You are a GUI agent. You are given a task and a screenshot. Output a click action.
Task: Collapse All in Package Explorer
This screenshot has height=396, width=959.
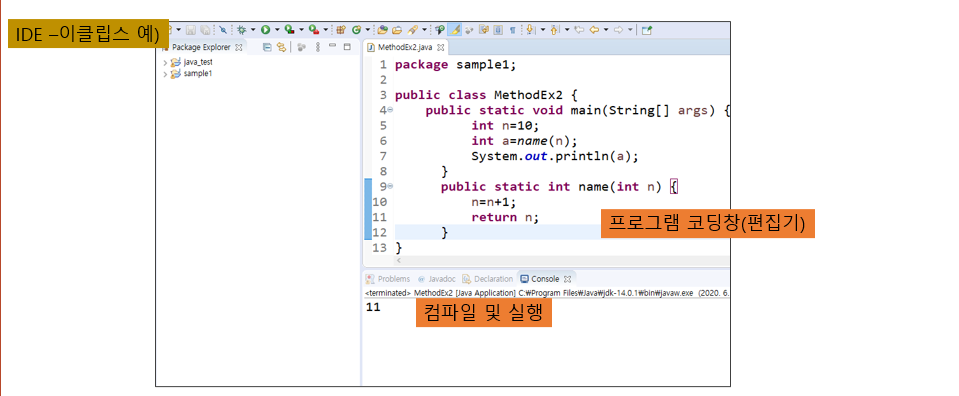tap(267, 47)
